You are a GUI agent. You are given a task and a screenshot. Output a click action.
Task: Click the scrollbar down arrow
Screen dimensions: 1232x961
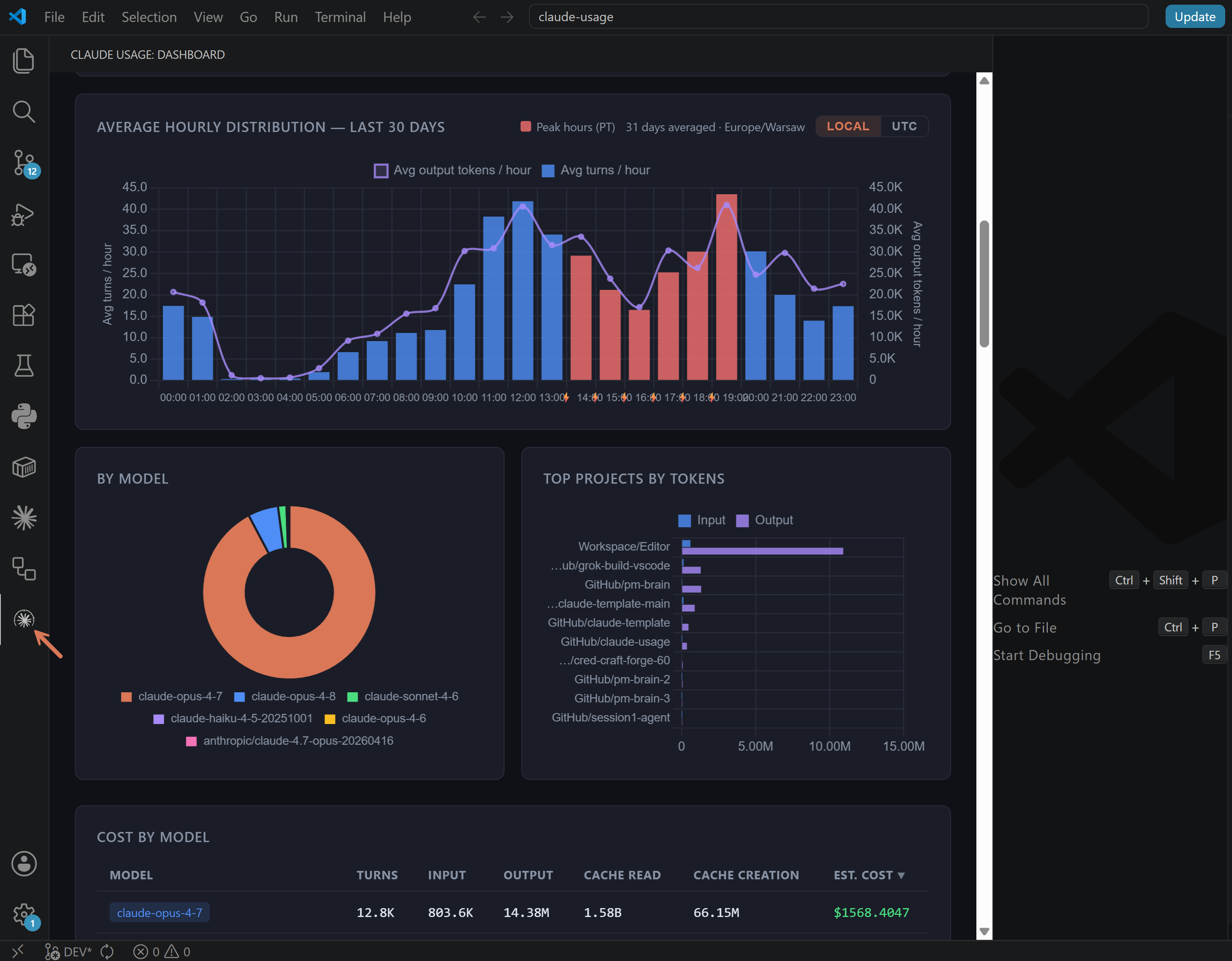[x=984, y=932]
